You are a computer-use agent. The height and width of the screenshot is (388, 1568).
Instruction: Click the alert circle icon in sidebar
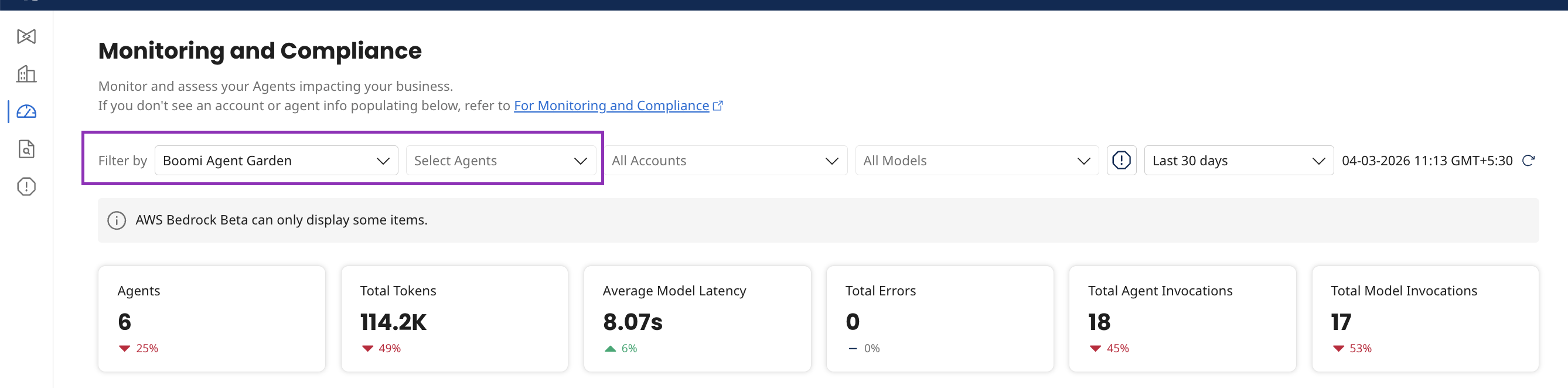coord(26,187)
